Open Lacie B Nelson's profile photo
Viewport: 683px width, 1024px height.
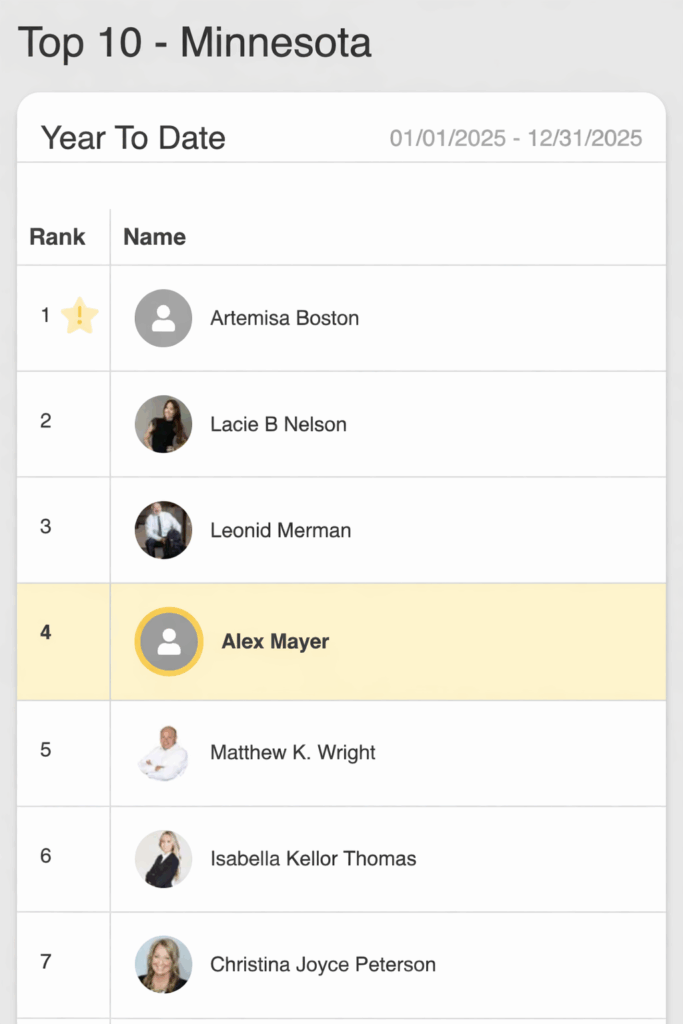point(163,424)
